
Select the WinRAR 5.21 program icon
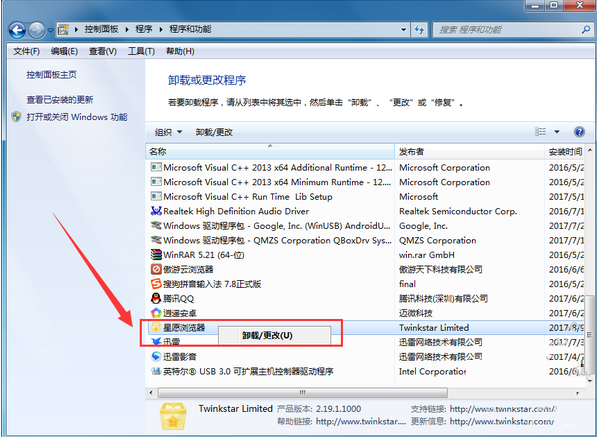pos(156,255)
